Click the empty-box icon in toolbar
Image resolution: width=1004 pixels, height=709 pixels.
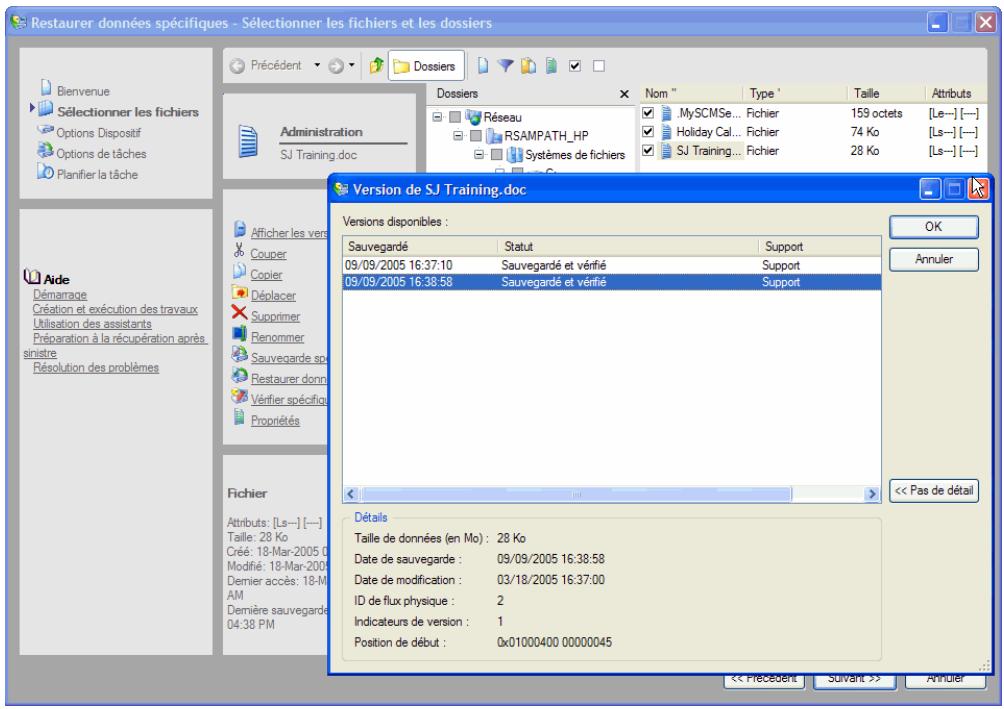[599, 66]
